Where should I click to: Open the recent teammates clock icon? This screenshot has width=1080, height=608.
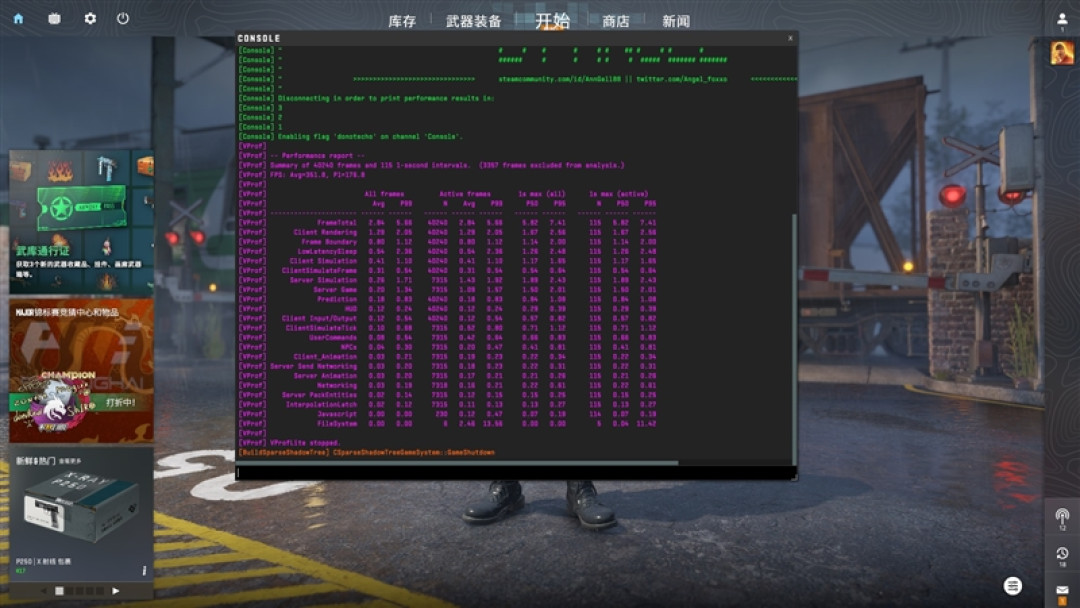point(1062,555)
